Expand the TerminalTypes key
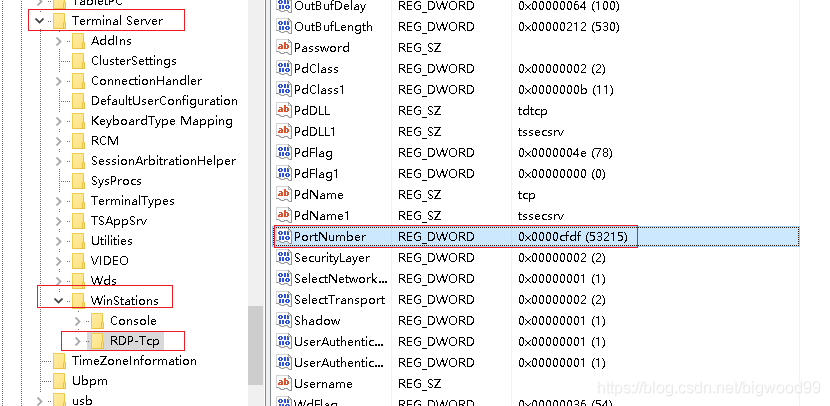The width and height of the screenshot is (830, 406). (x=59, y=201)
